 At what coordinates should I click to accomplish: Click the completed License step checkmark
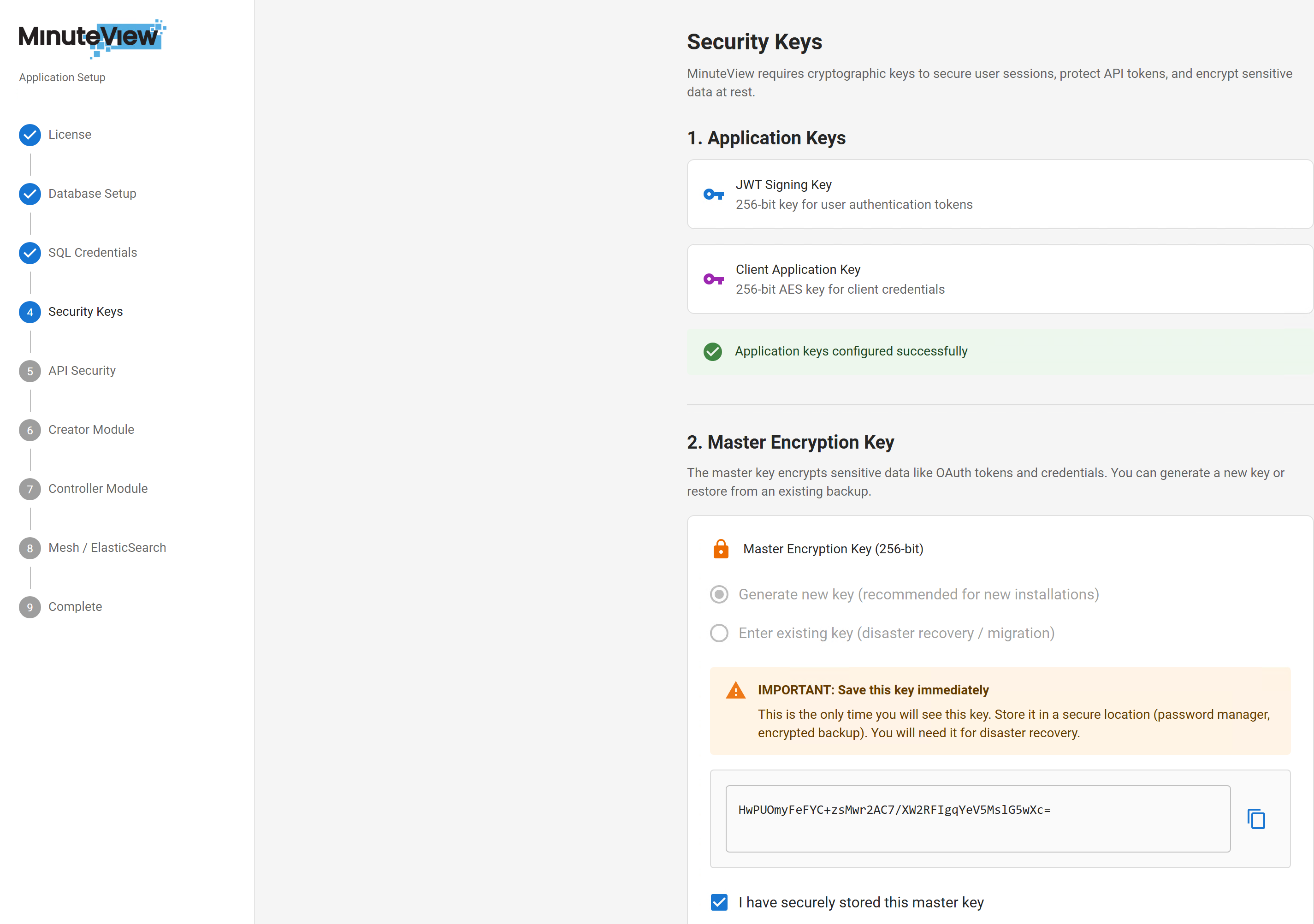tap(30, 135)
